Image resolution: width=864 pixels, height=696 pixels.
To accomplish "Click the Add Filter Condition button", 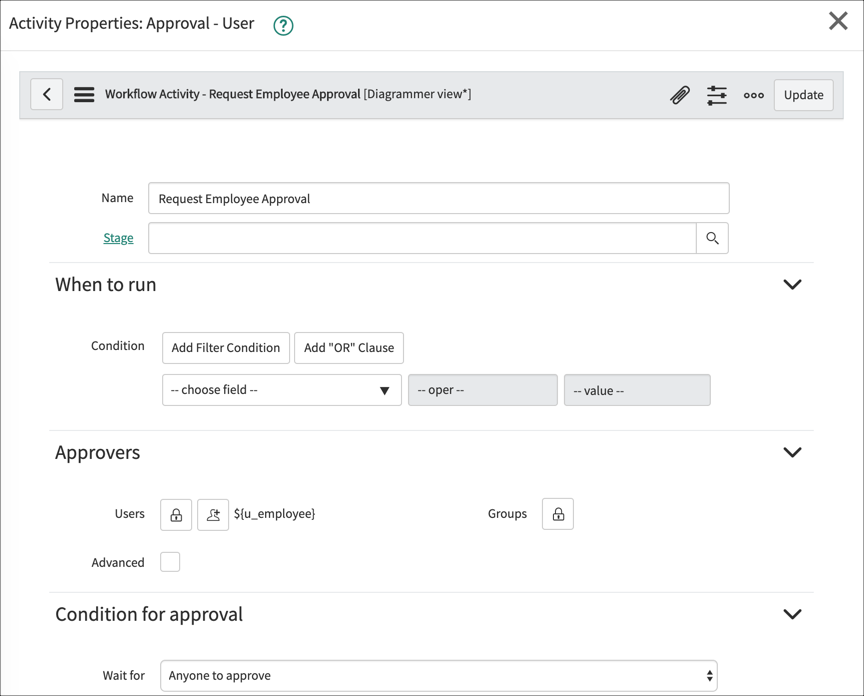I will [x=225, y=348].
